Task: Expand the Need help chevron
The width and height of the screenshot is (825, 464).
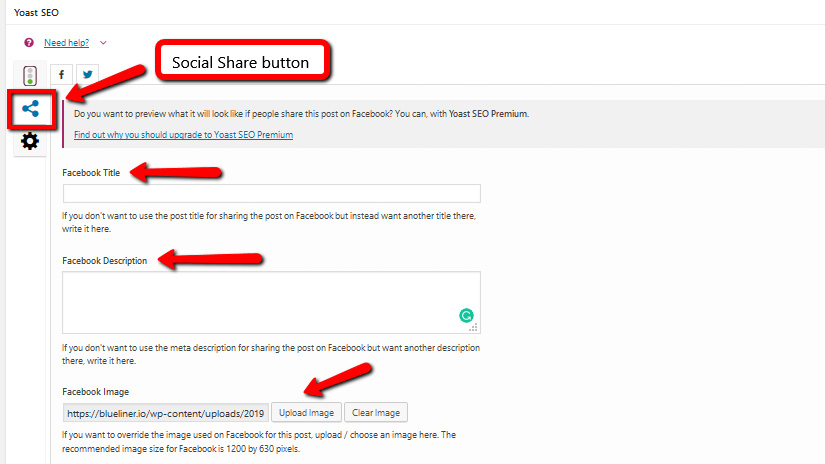Action: click(x=103, y=43)
